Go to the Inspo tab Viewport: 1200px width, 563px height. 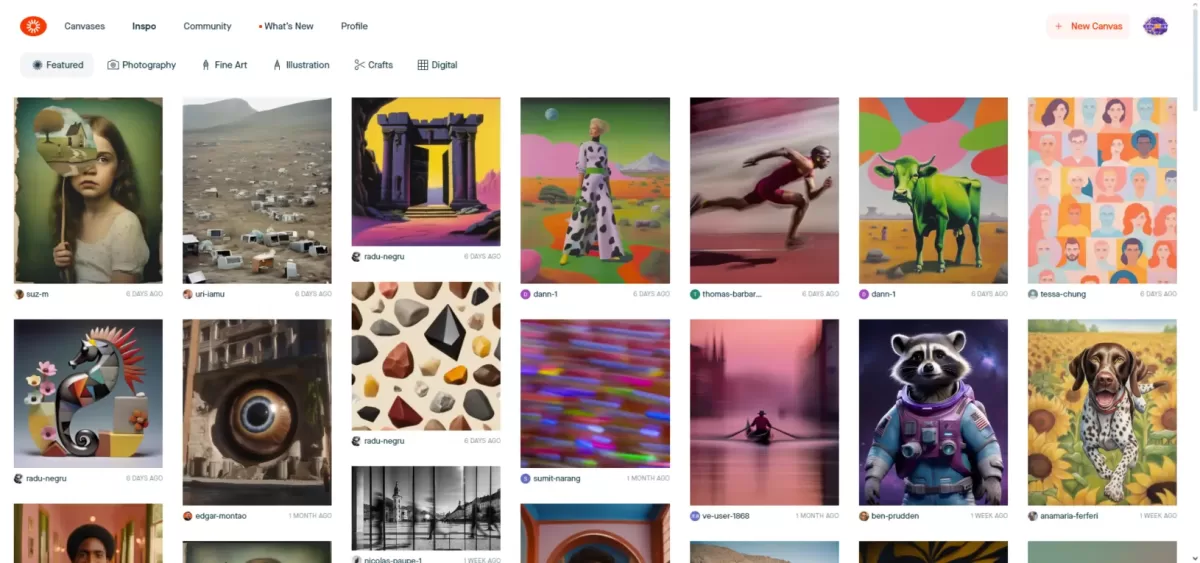[144, 26]
